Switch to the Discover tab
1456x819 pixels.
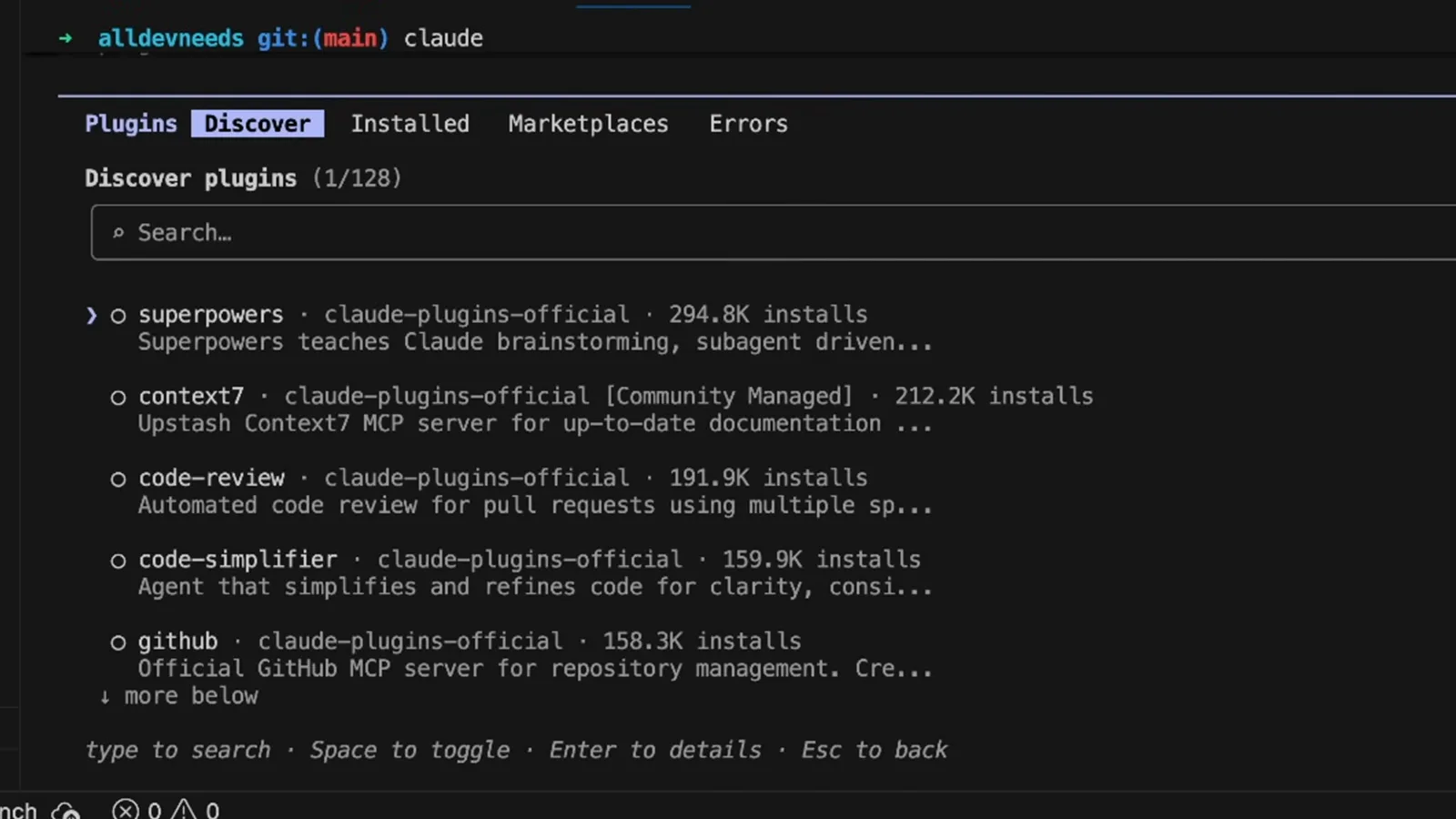[258, 124]
